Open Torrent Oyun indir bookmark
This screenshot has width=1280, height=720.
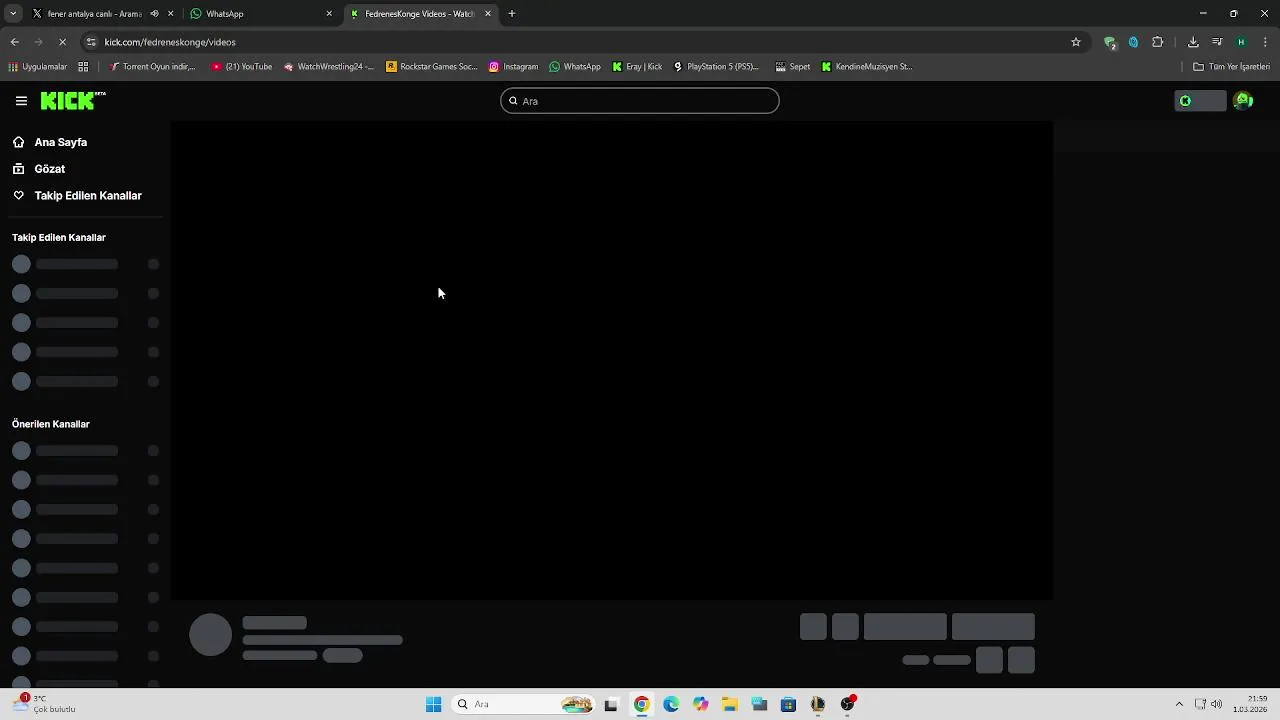point(153,67)
